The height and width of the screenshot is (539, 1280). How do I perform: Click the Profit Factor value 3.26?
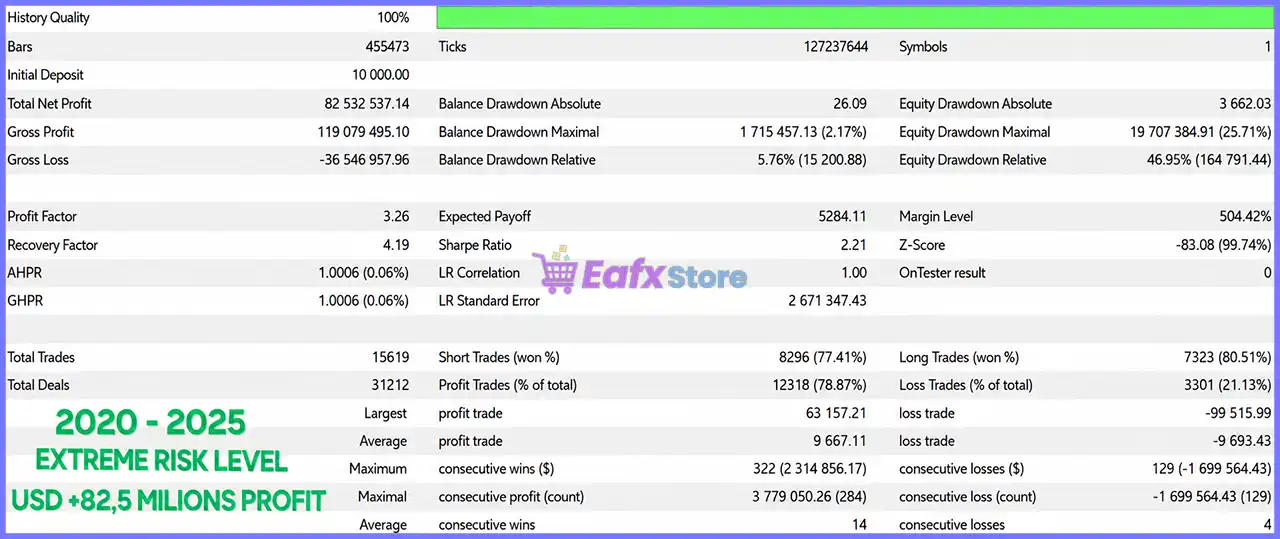[x=396, y=217]
